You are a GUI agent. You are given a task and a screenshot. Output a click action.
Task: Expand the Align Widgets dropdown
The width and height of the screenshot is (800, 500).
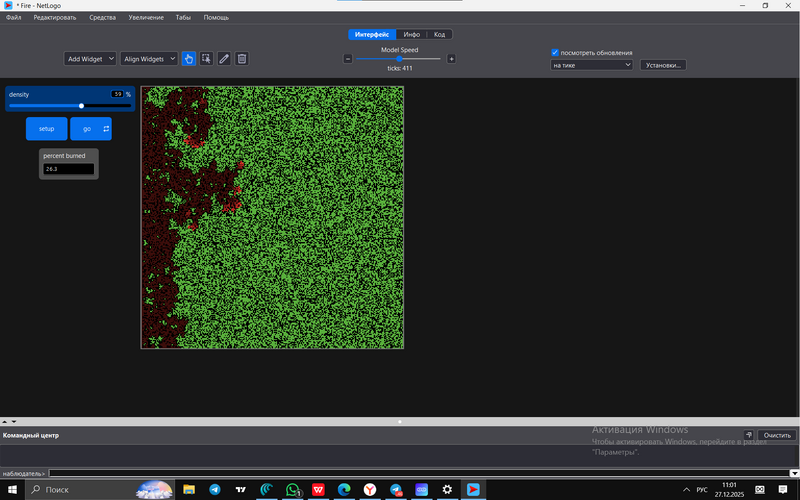pyautogui.click(x=149, y=59)
